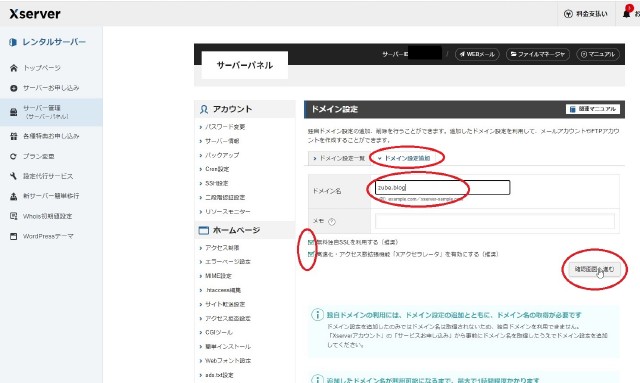Click the book icon in 関連マニュアル button
Viewport: 640px width, 383px height.
coord(572,109)
